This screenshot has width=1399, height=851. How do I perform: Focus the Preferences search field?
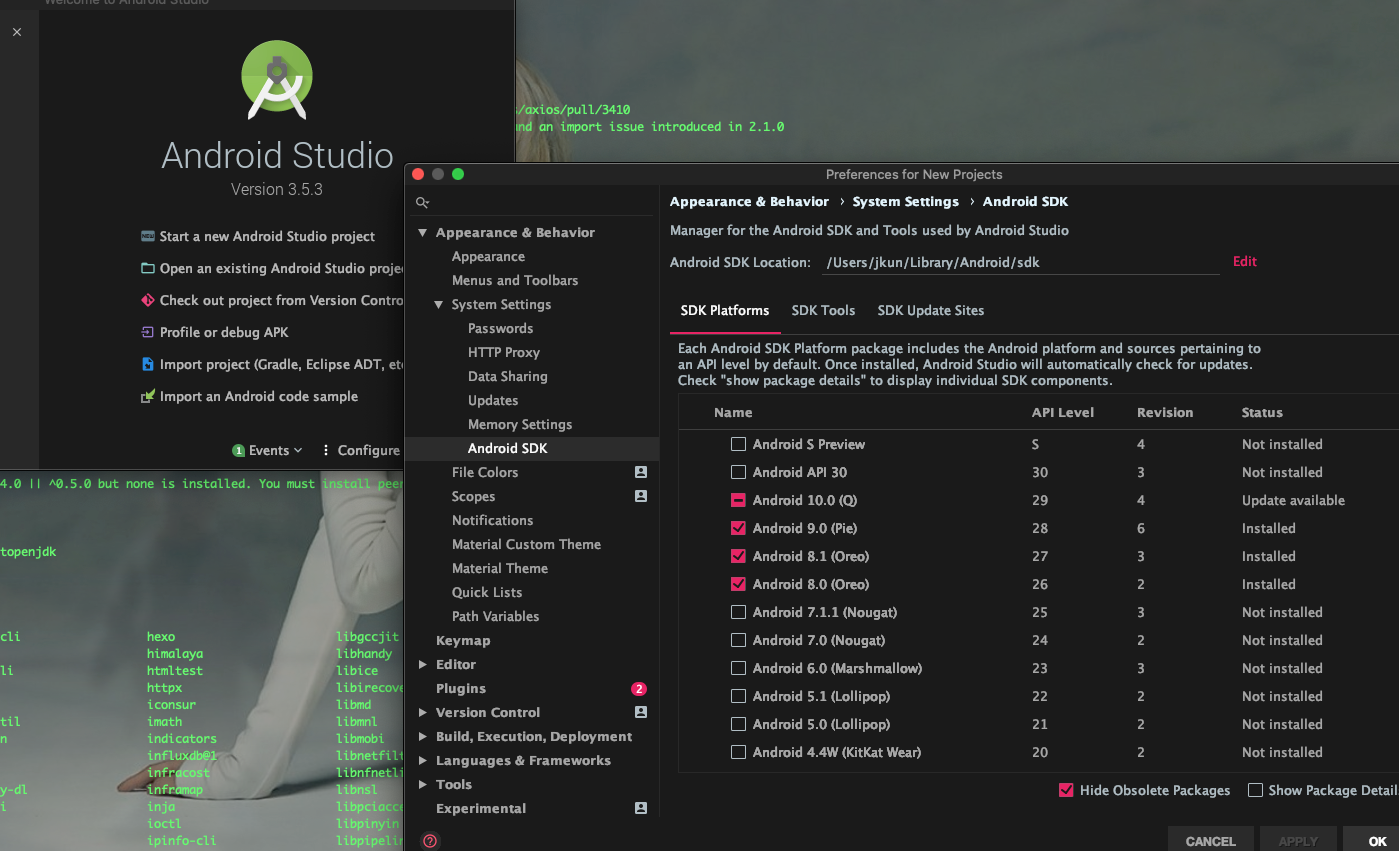533,202
